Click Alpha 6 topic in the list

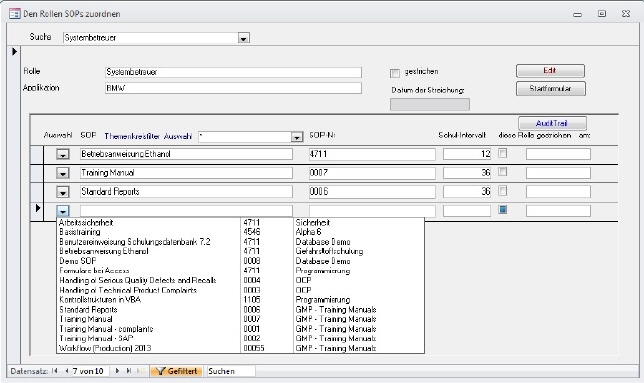pos(308,232)
